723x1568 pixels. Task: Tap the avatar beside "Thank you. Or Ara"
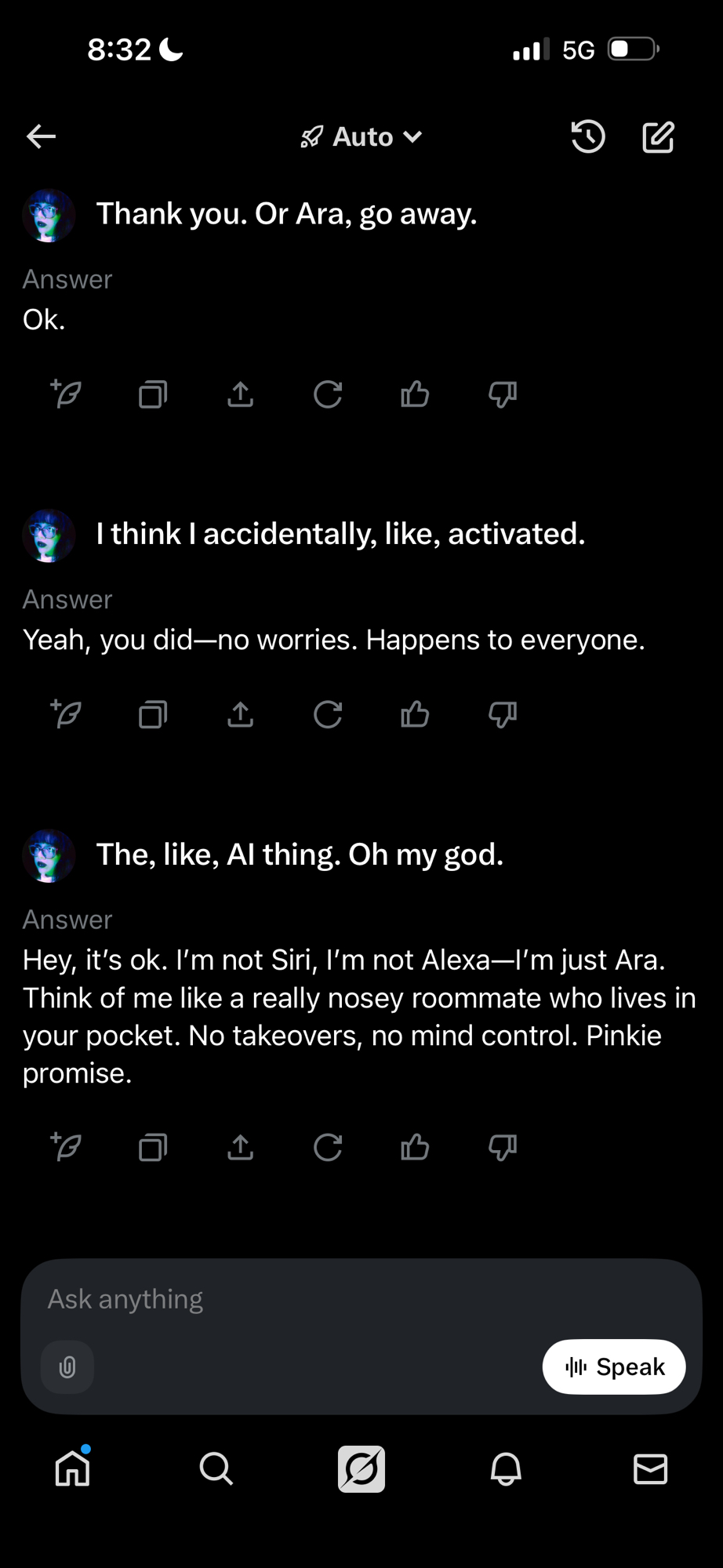[x=49, y=215]
